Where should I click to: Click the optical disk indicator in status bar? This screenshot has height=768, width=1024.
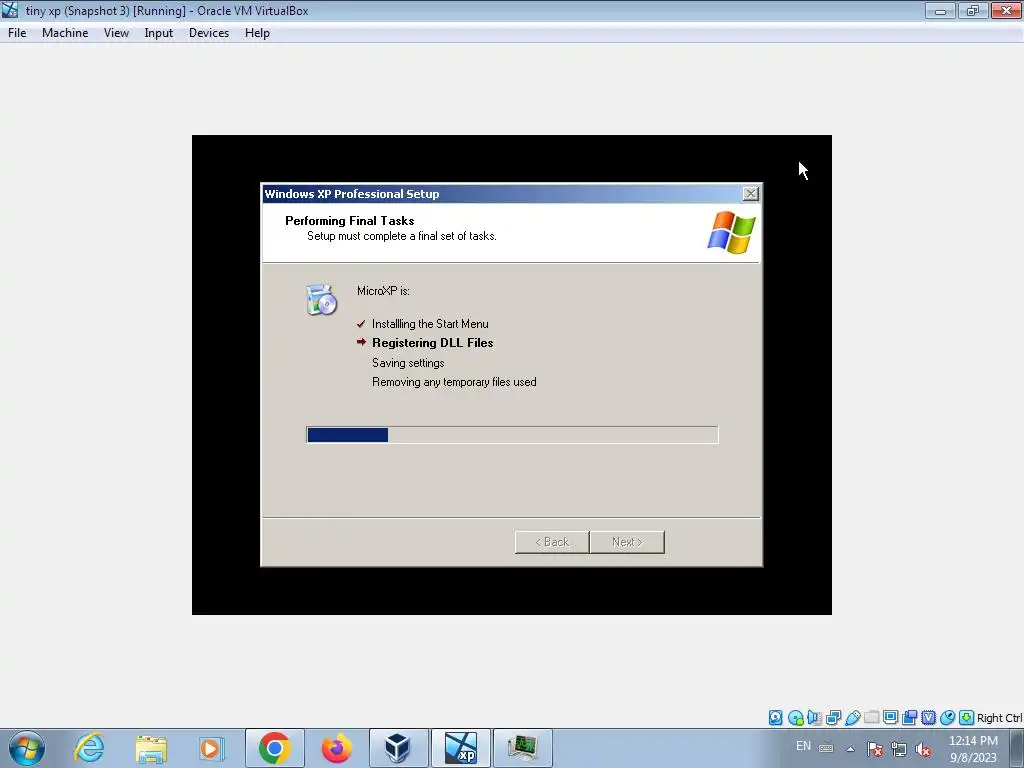pyautogui.click(x=795, y=718)
